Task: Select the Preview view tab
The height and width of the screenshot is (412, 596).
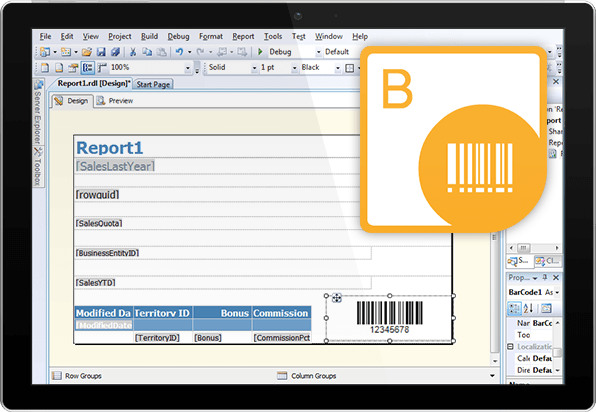Action: 115,101
